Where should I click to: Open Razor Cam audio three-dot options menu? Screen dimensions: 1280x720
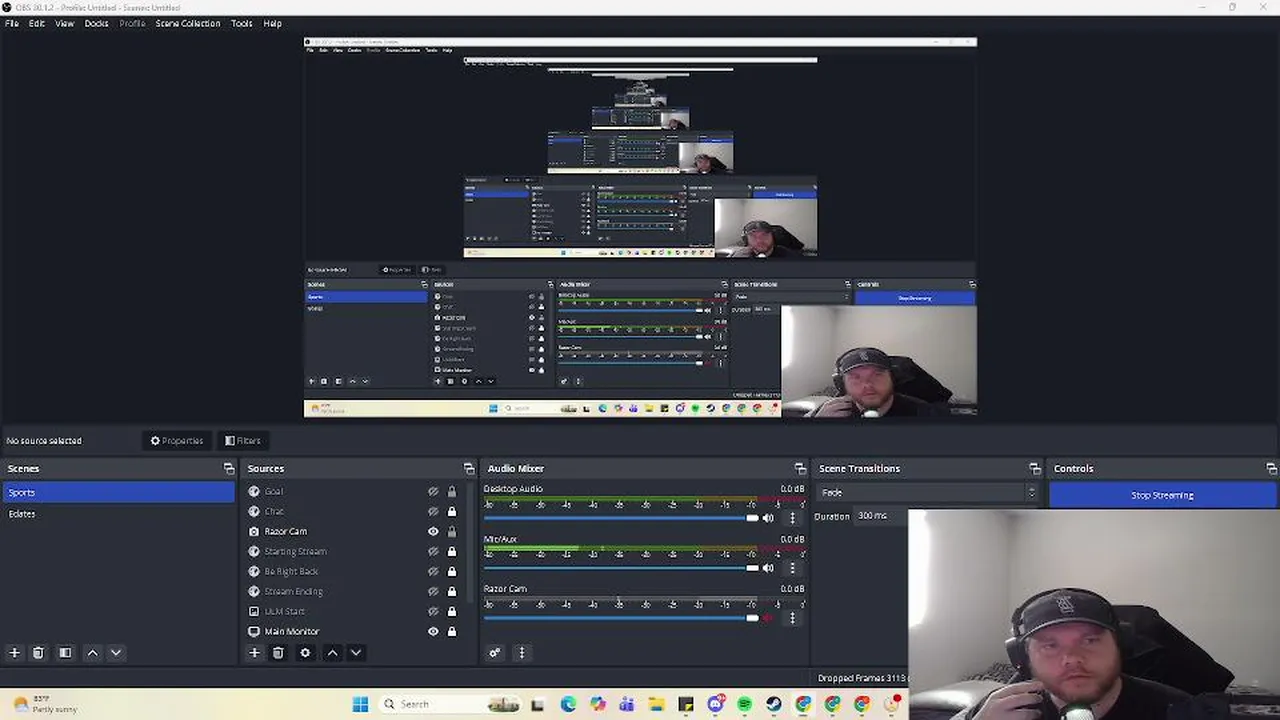[x=792, y=618]
